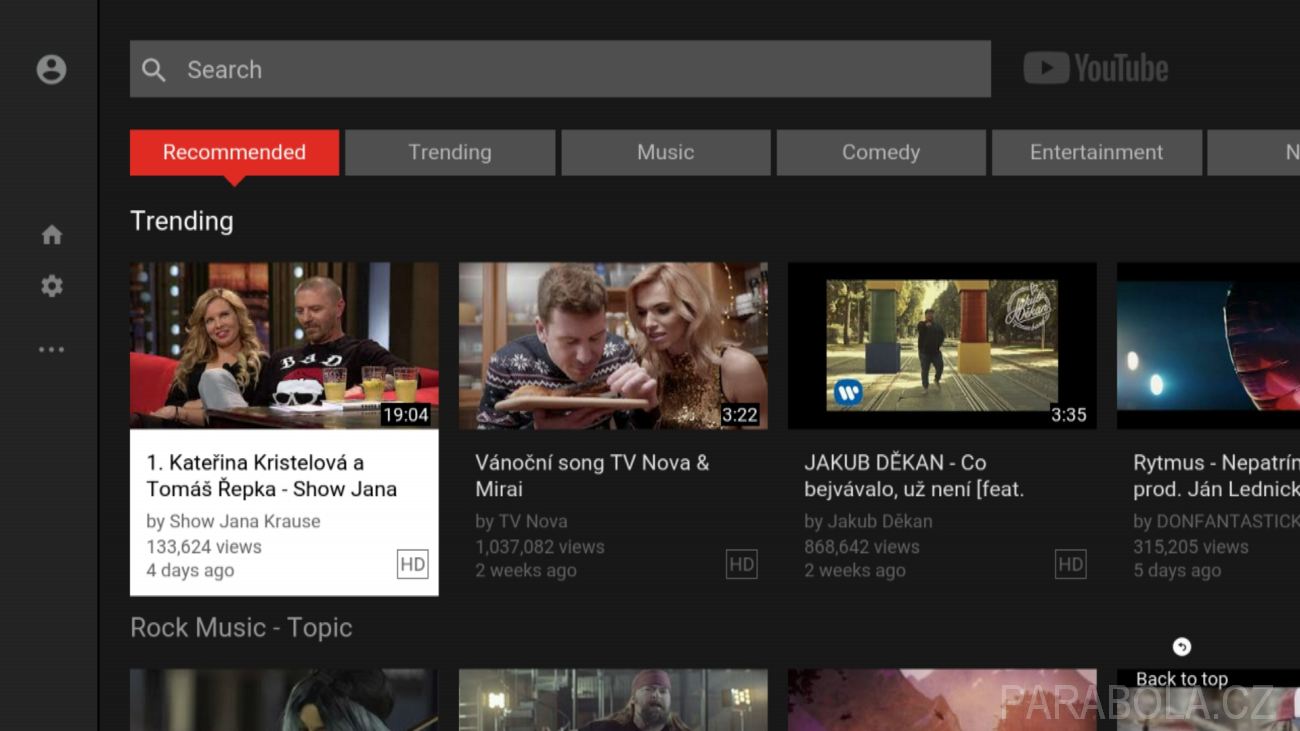Screen dimensions: 1300x731
Task: Open the three-dots more menu
Action: (51, 350)
